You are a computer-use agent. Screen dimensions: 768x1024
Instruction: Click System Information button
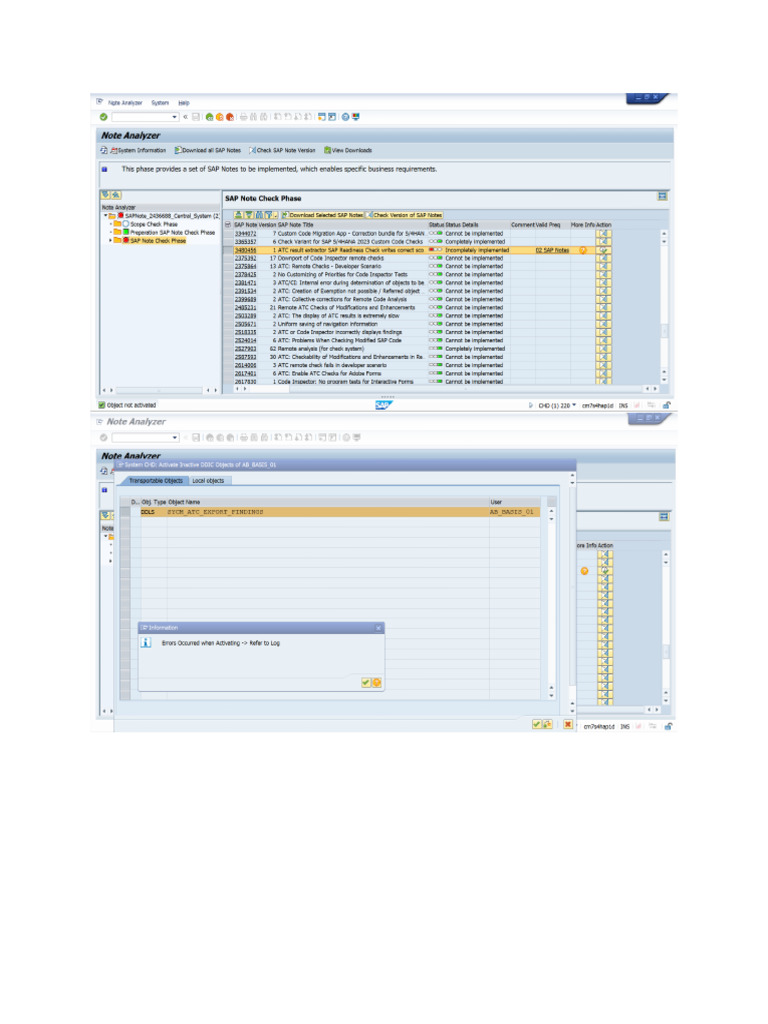click(138, 150)
